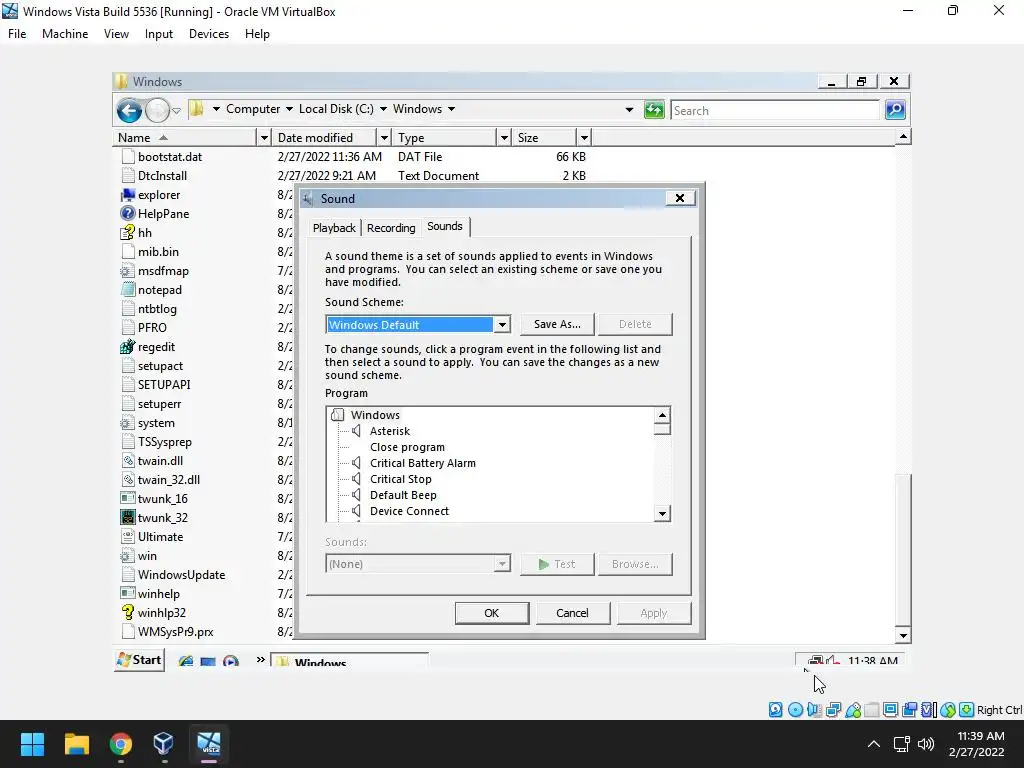Click the explorer file list scroll-down arrow
This screenshot has width=1024, height=768.
[903, 635]
